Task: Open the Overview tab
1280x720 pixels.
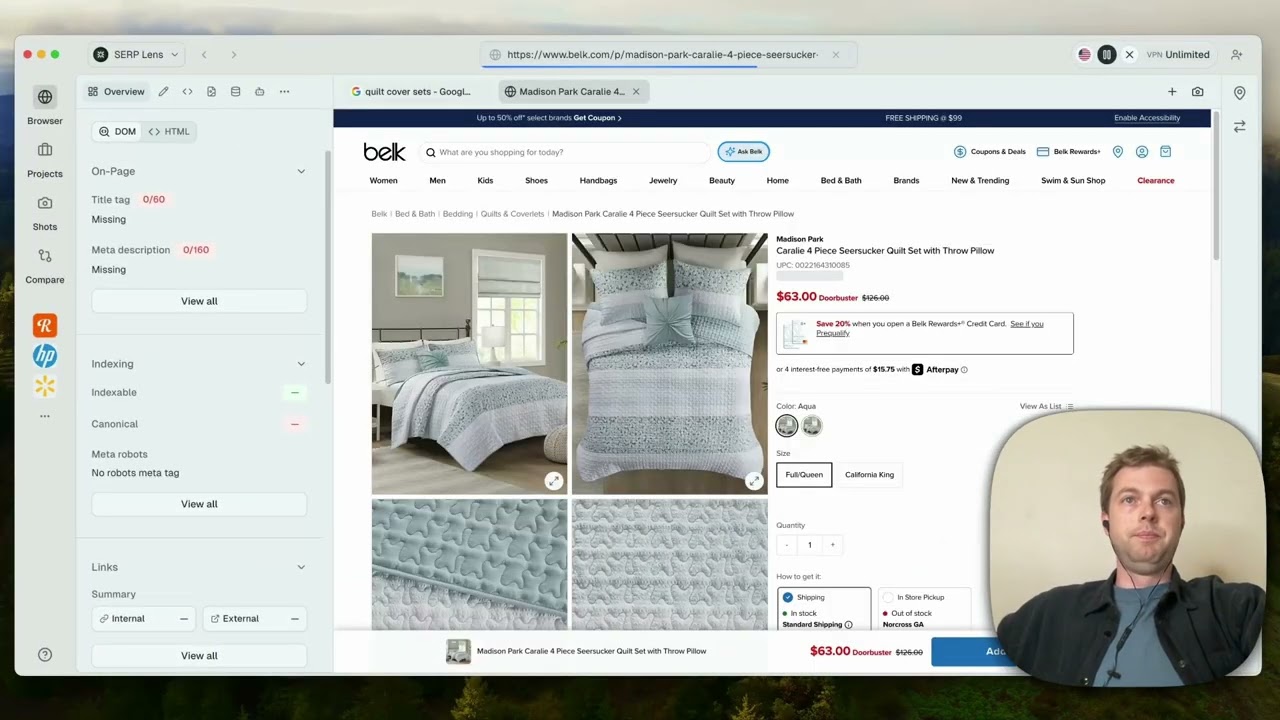Action: [x=116, y=92]
